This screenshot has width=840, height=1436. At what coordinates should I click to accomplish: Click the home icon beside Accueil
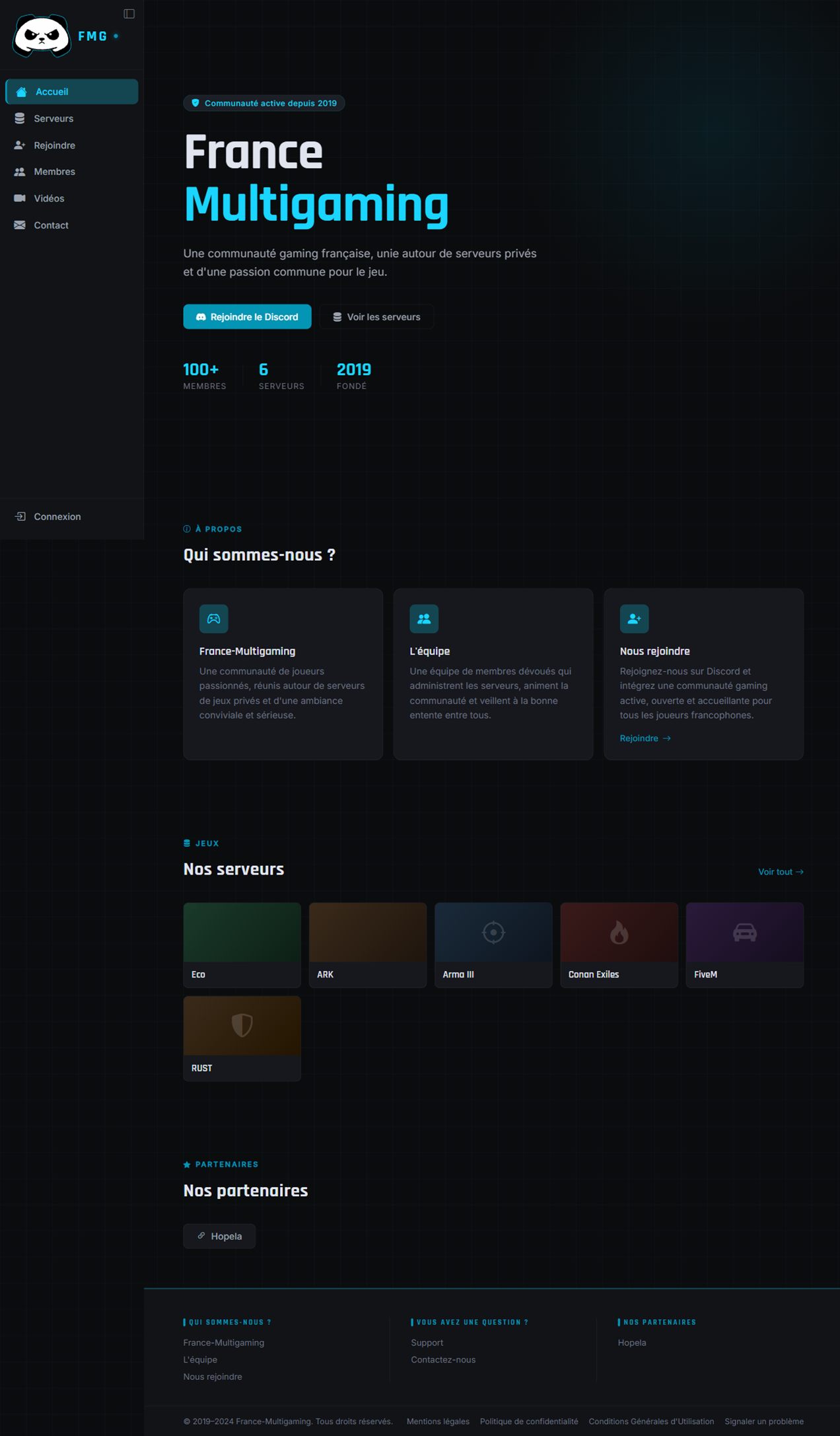pos(21,92)
